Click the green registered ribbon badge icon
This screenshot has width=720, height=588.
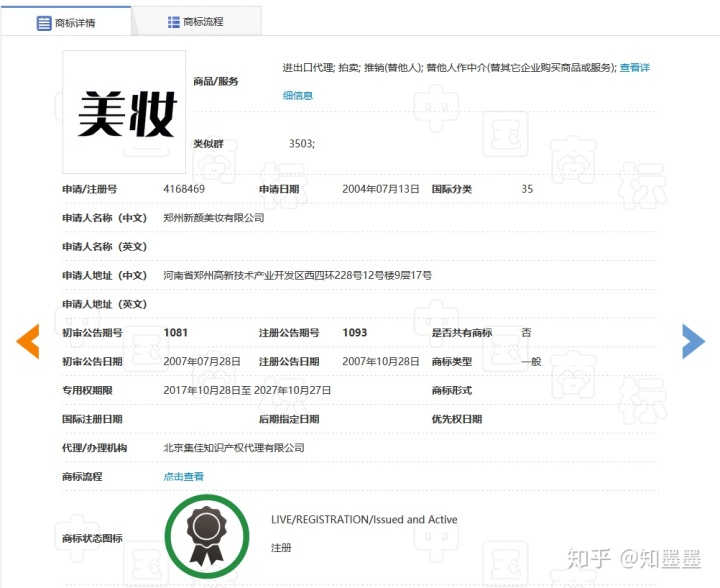[x=207, y=536]
